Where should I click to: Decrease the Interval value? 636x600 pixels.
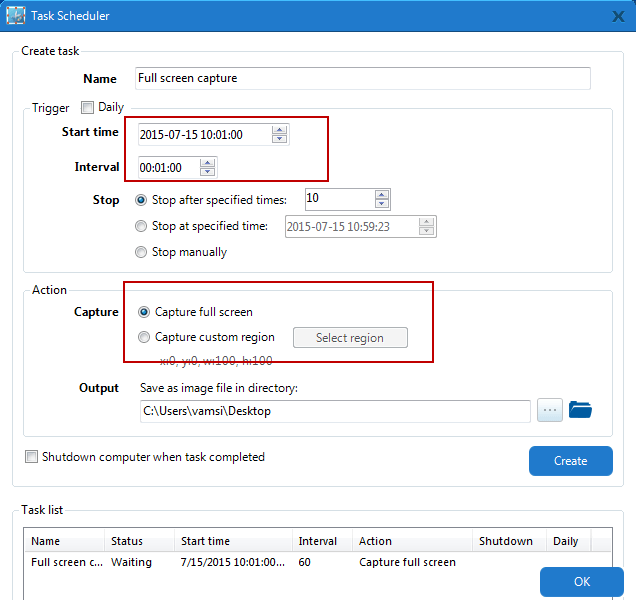coord(208,172)
